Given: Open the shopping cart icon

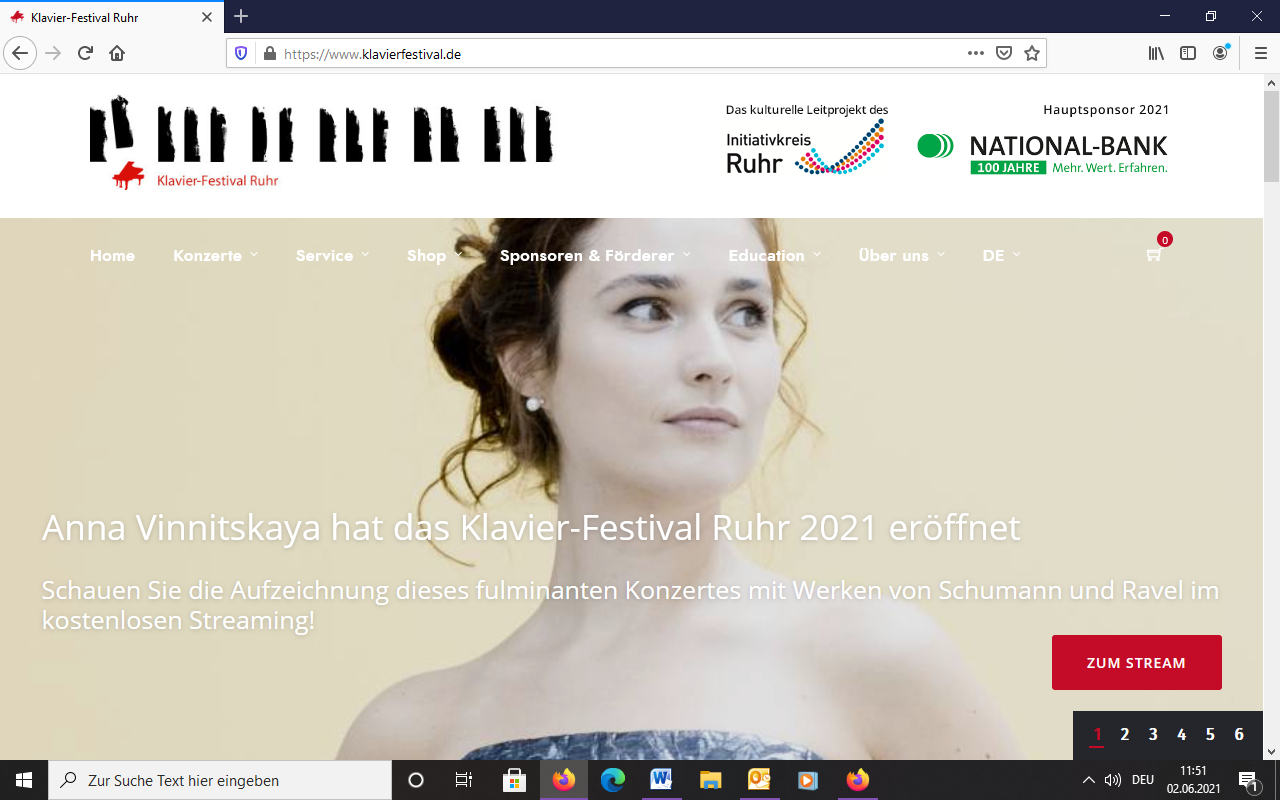Looking at the screenshot, I should pyautogui.click(x=1154, y=255).
